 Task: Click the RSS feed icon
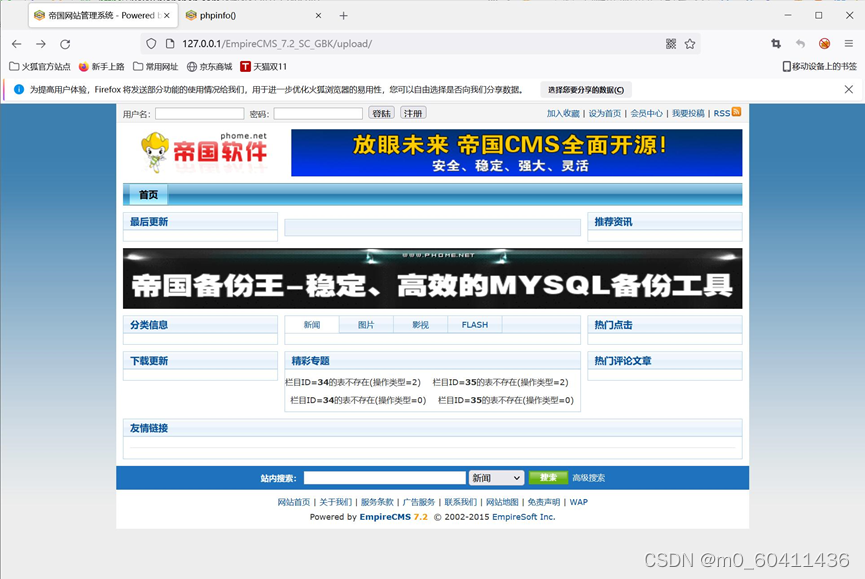pos(736,112)
